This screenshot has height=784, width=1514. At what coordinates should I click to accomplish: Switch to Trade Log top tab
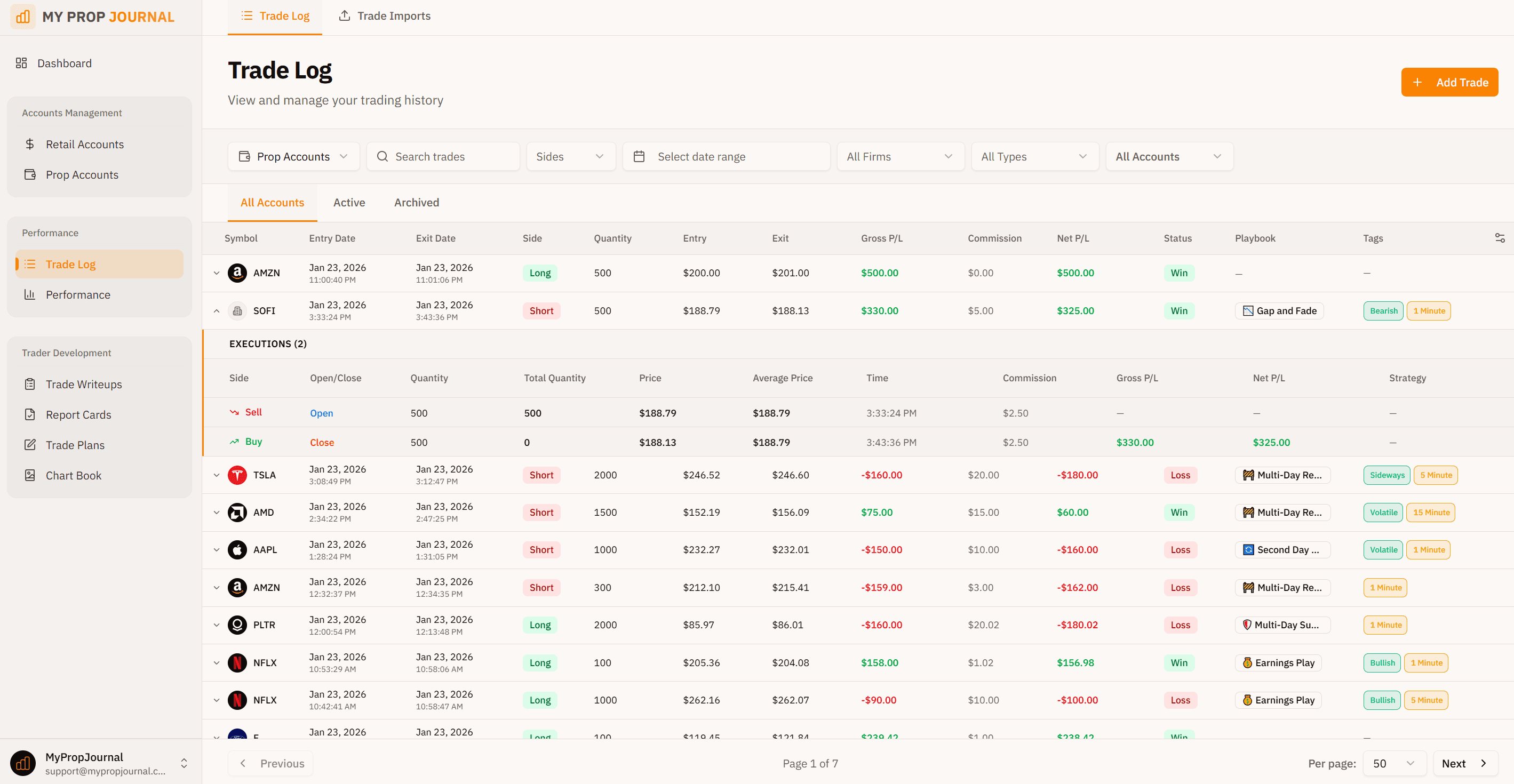(x=274, y=17)
